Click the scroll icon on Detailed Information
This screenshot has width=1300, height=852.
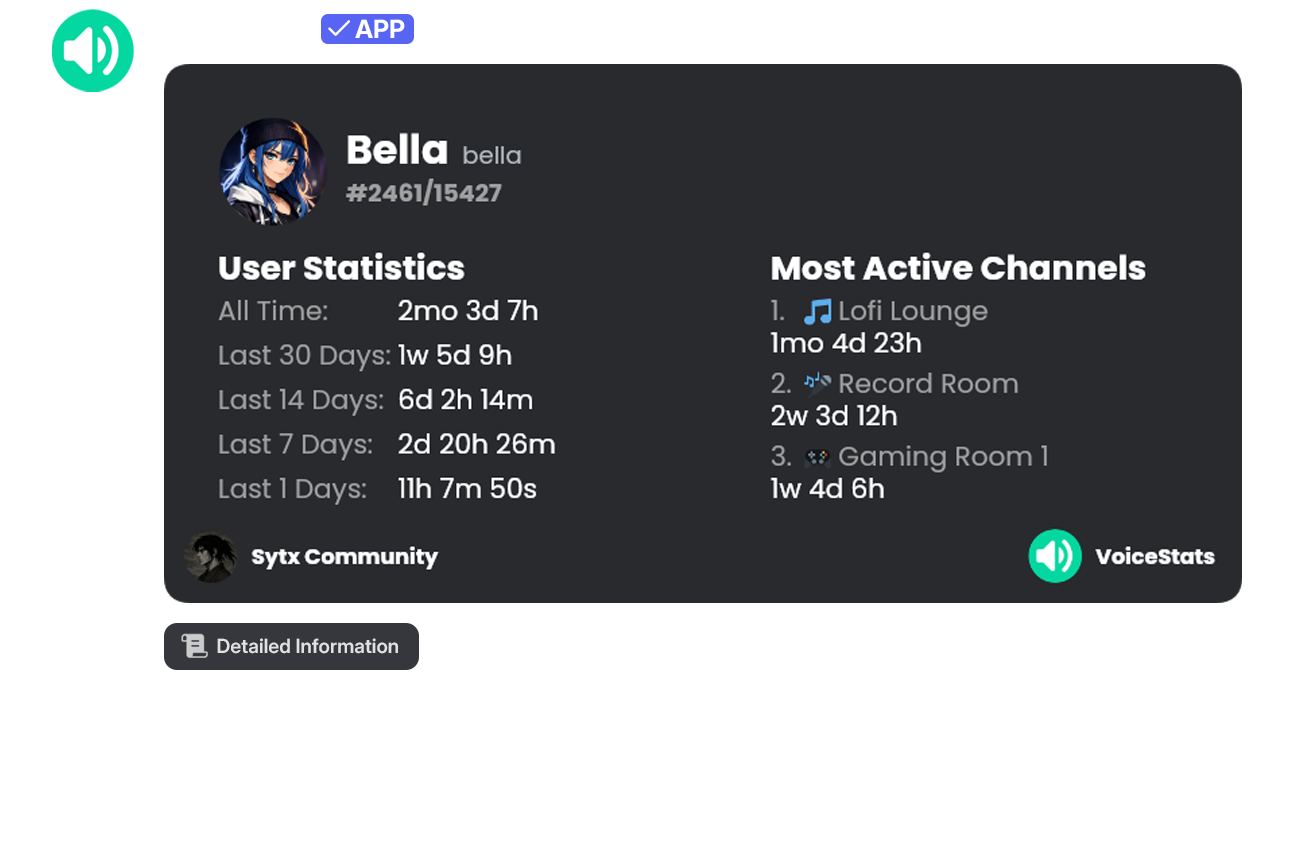click(194, 646)
